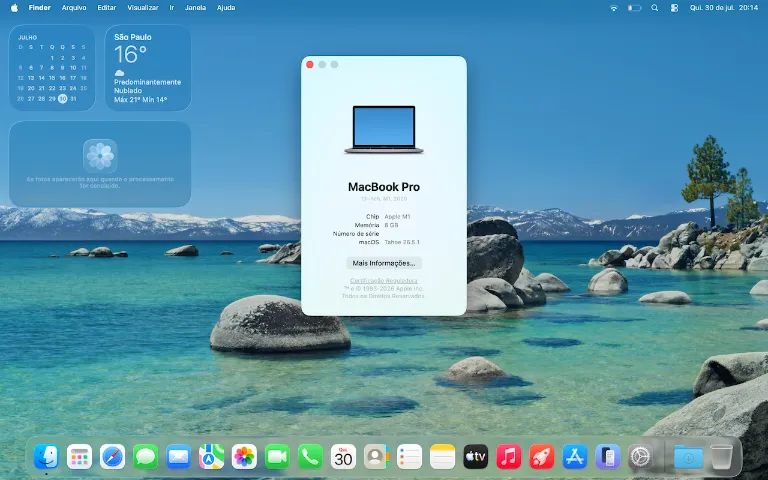Open App Store in Dock

coord(575,456)
